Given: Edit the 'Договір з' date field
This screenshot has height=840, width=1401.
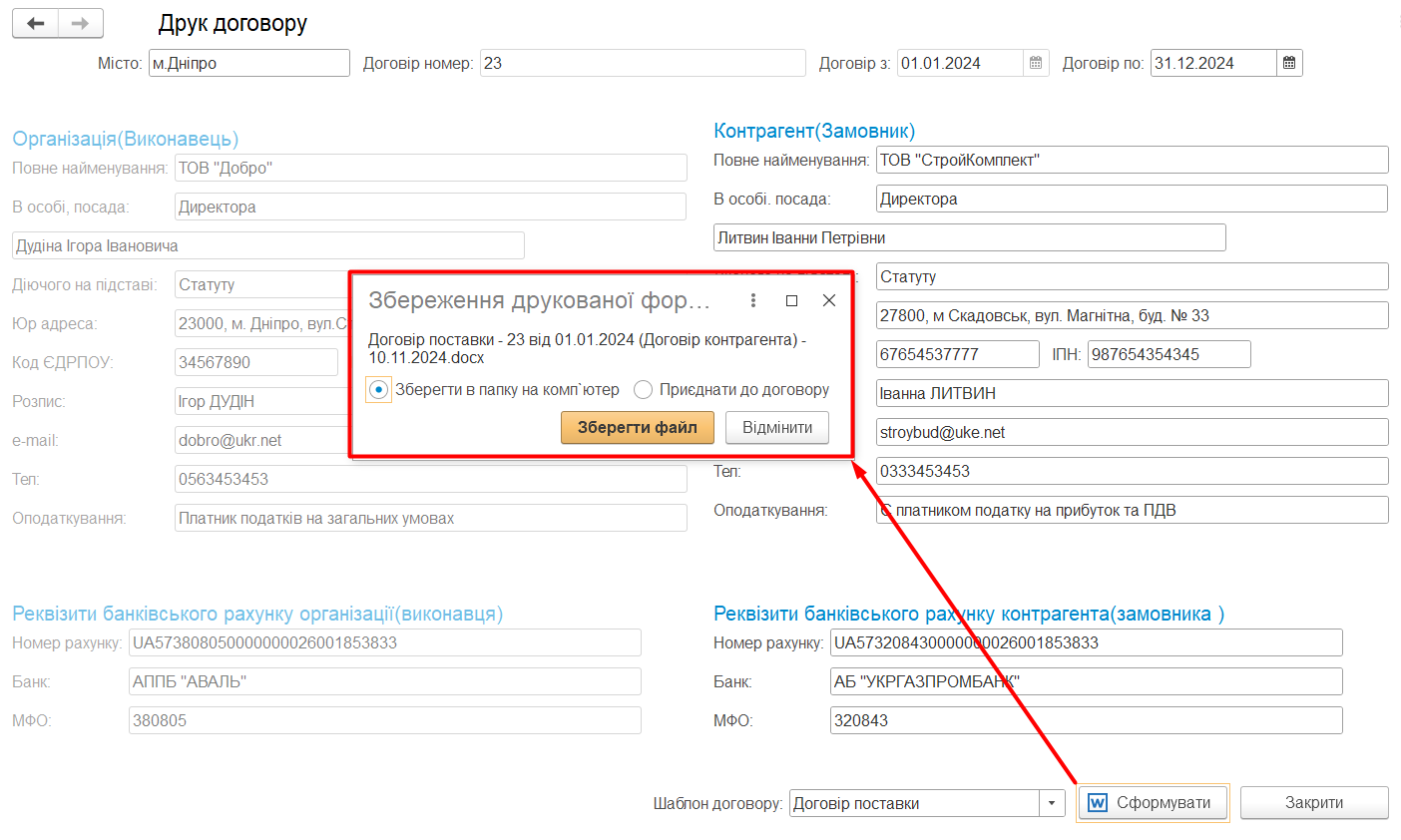Looking at the screenshot, I should click(x=960, y=63).
